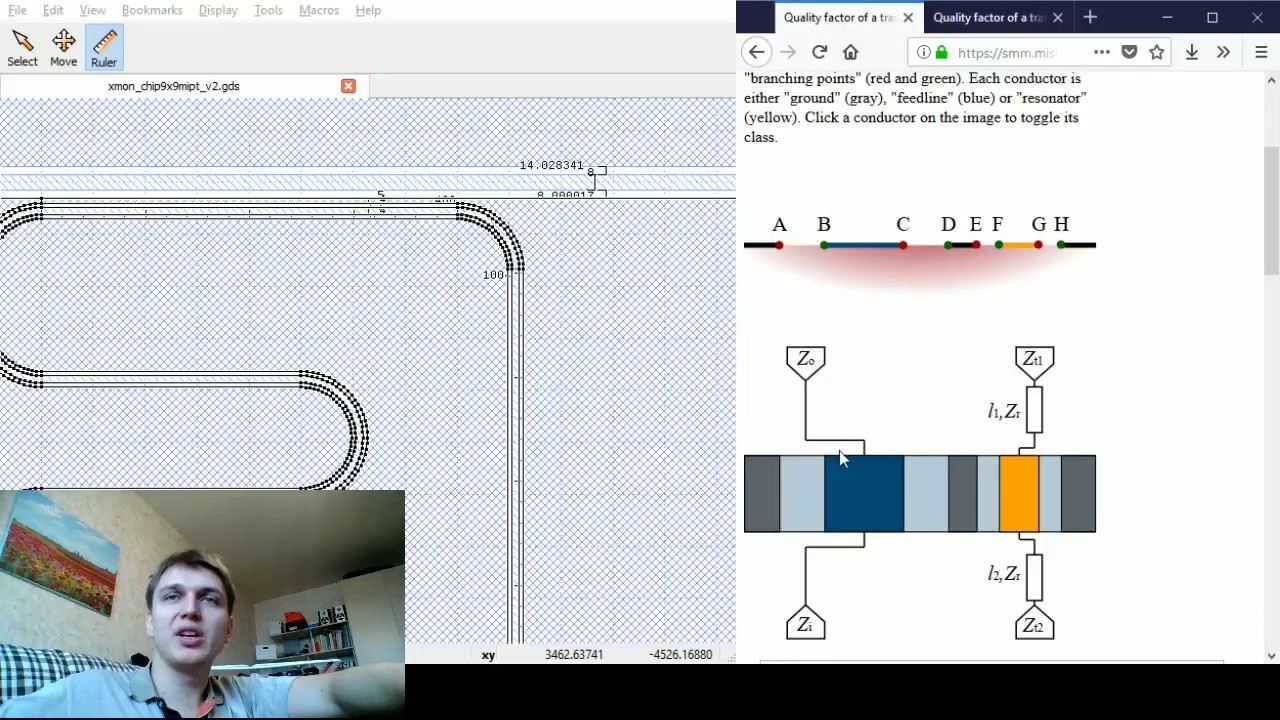Viewport: 1280px width, 720px height.
Task: Click the lower l2,Zr transmission line stub
Action: (x=1034, y=578)
